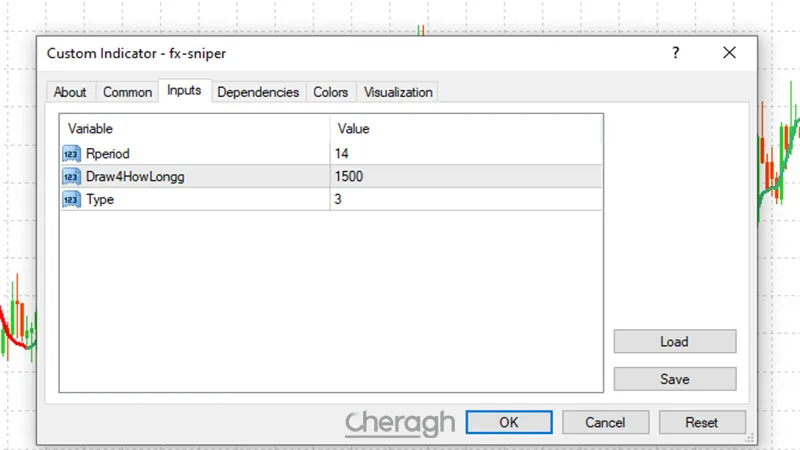Image resolution: width=800 pixels, height=450 pixels.
Task: Click the Draw4HowLongg variable type icon
Action: tap(71, 177)
